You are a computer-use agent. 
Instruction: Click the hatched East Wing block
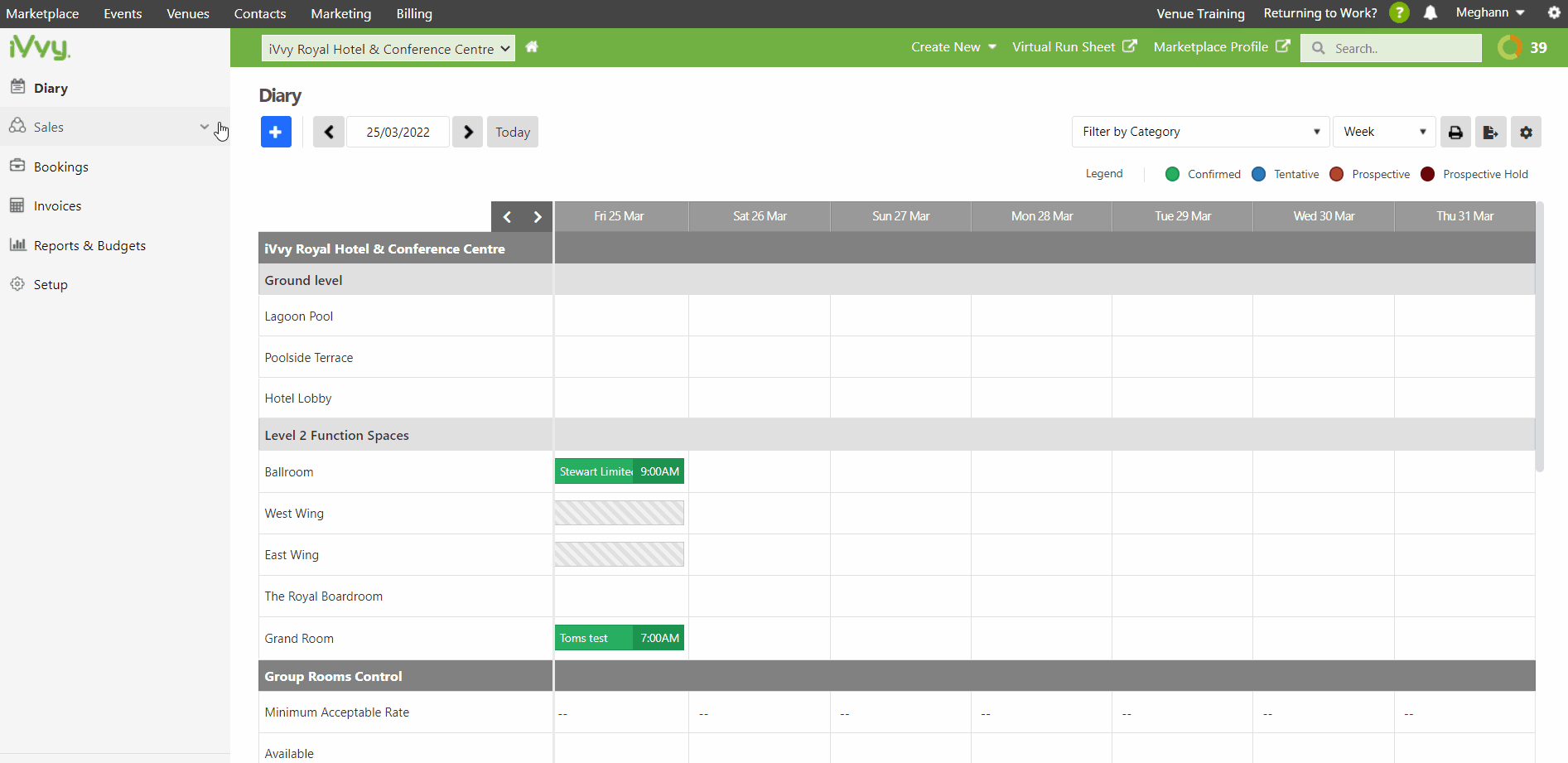coord(620,554)
